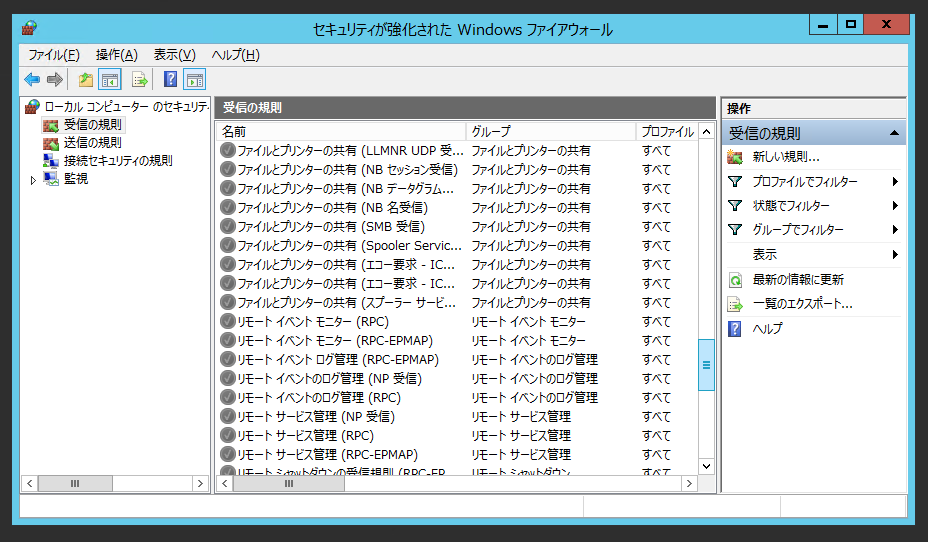The image size is (928, 542).
Task: Click the Back arrow toolbar icon
Action: (32, 79)
